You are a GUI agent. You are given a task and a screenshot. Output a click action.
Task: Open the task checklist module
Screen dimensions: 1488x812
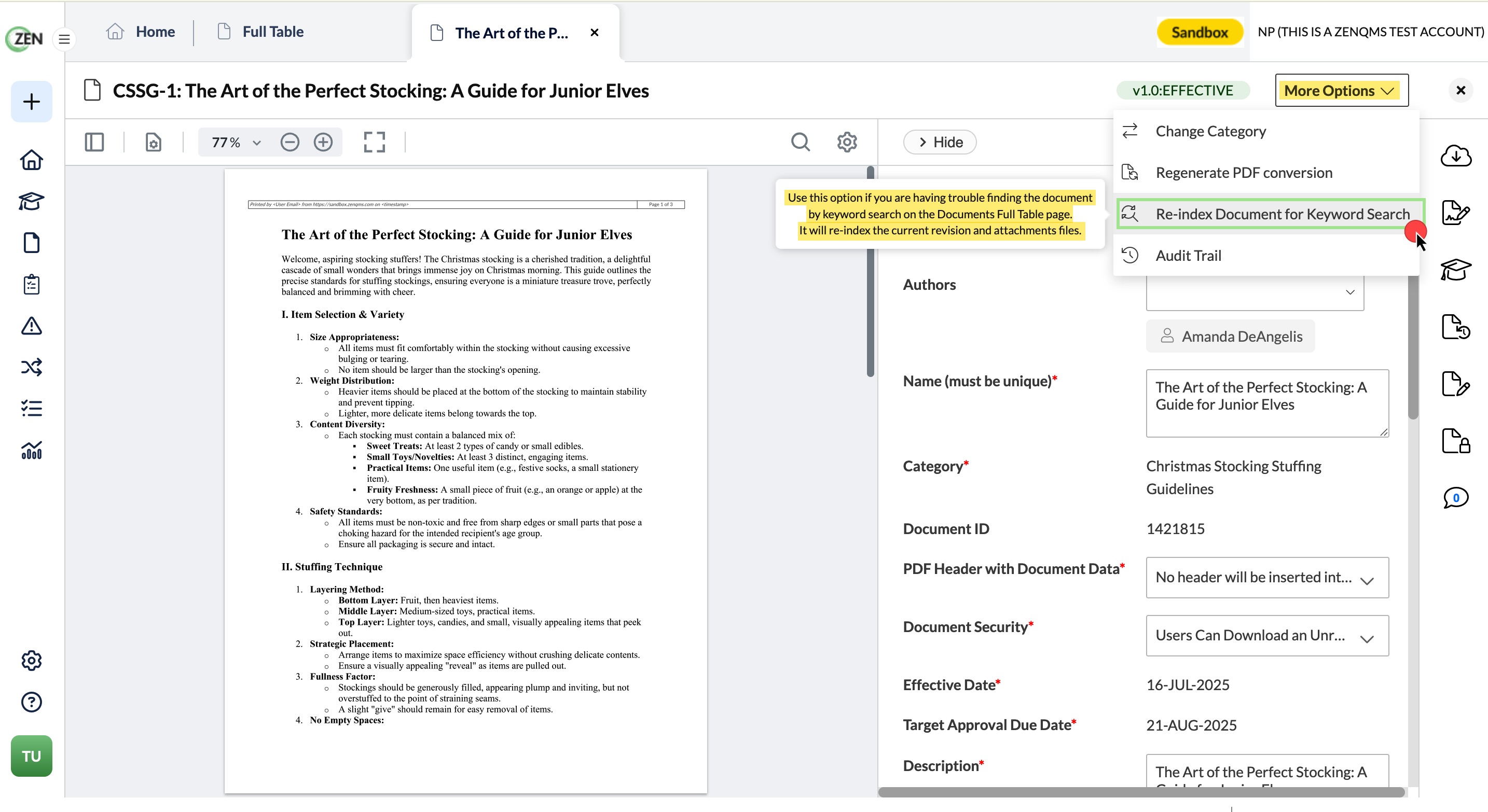coord(31,409)
